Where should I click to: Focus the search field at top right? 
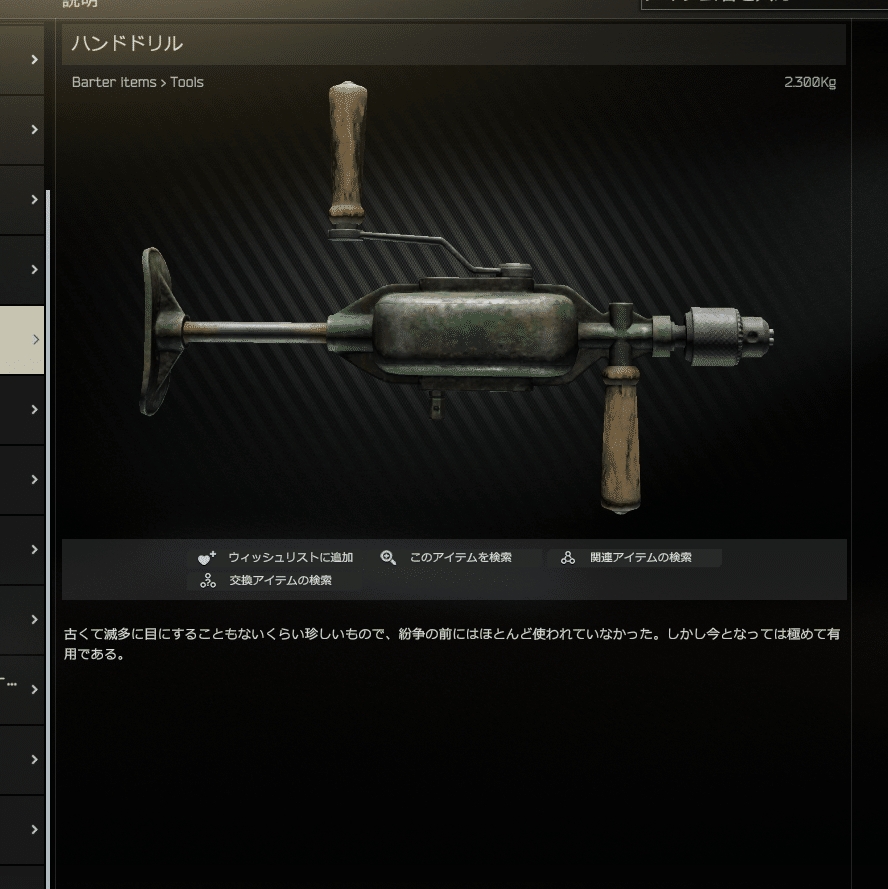(x=764, y=4)
